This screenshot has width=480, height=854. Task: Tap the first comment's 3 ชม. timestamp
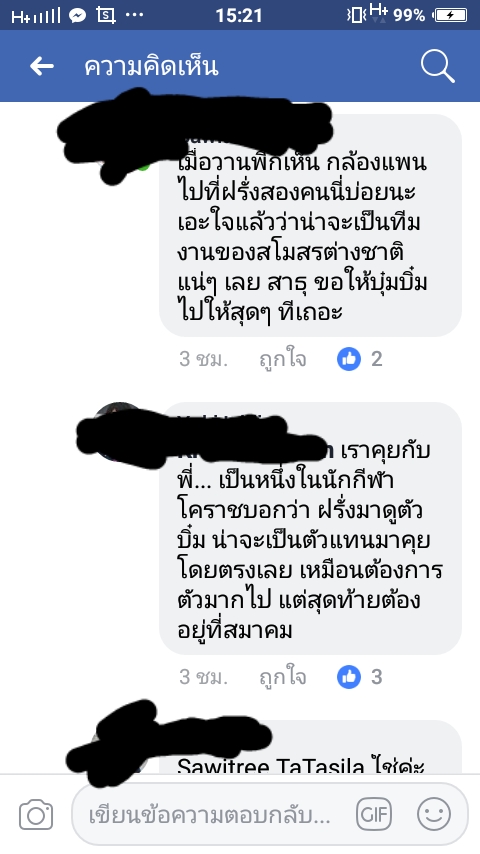[x=203, y=359]
